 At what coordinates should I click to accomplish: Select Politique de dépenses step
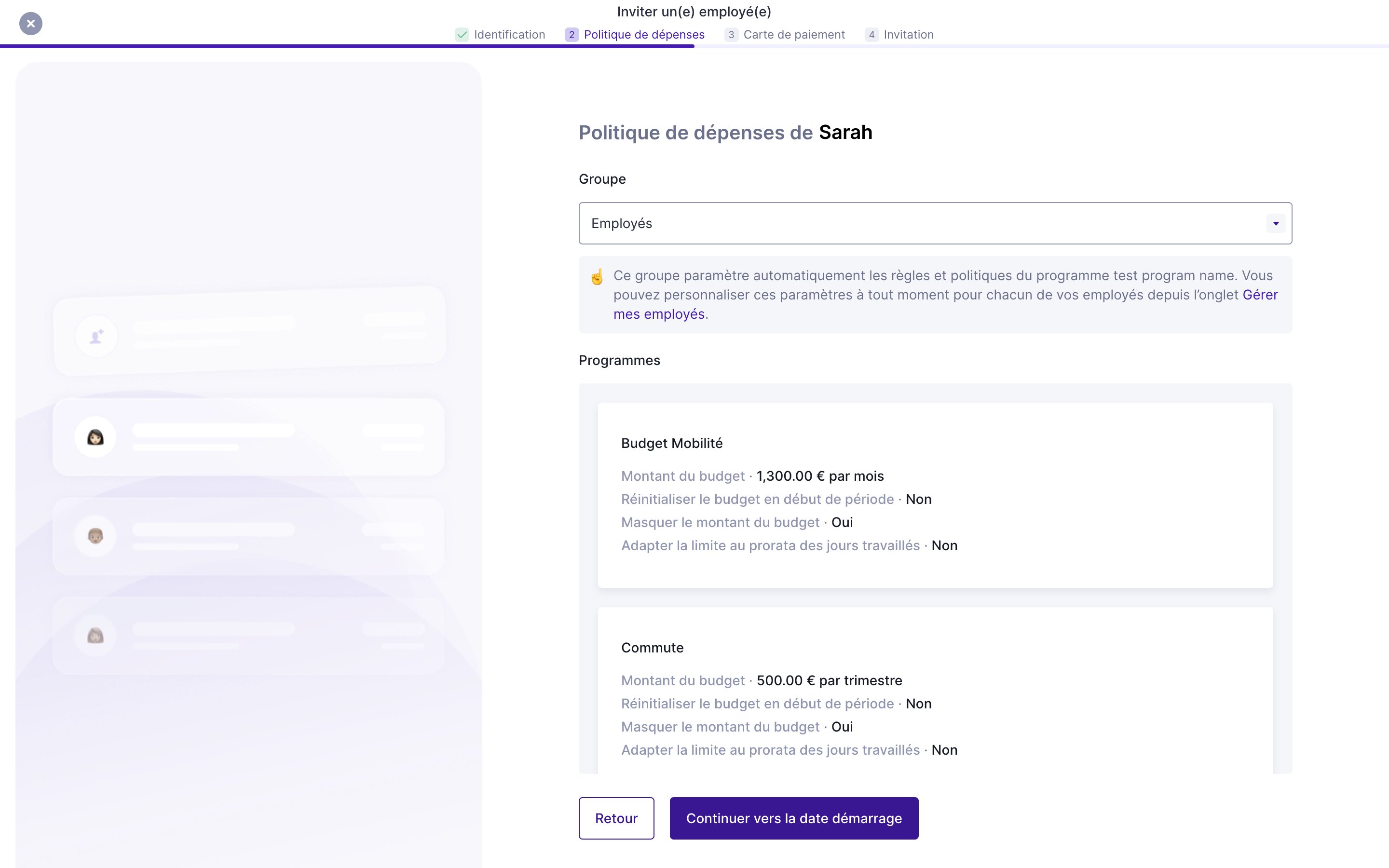click(x=643, y=34)
